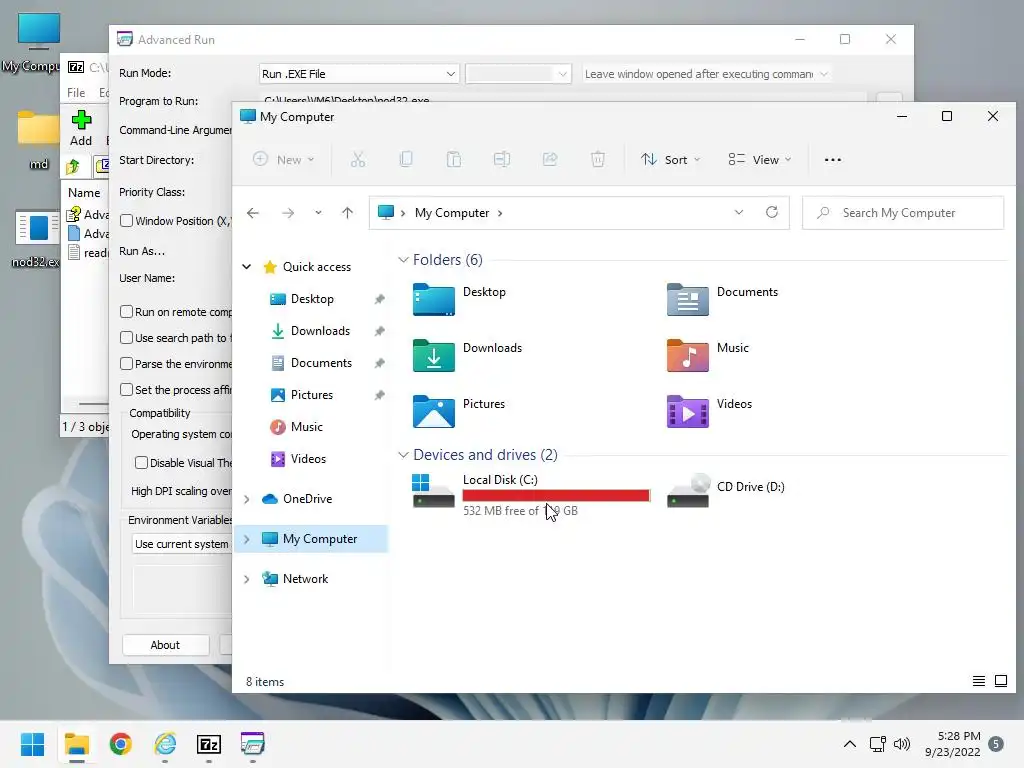Viewport: 1024px width, 768px height.
Task: Collapse the Quick access tree node
Action: click(x=247, y=266)
